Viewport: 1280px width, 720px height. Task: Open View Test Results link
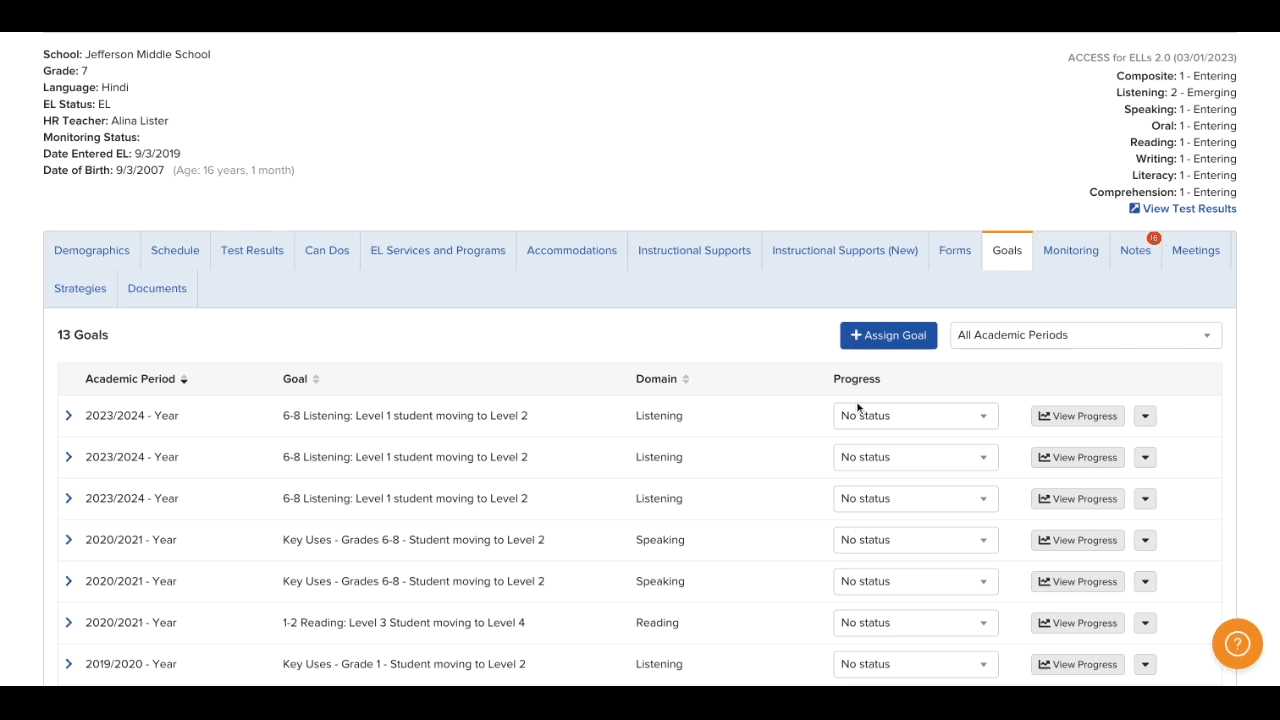1183,209
